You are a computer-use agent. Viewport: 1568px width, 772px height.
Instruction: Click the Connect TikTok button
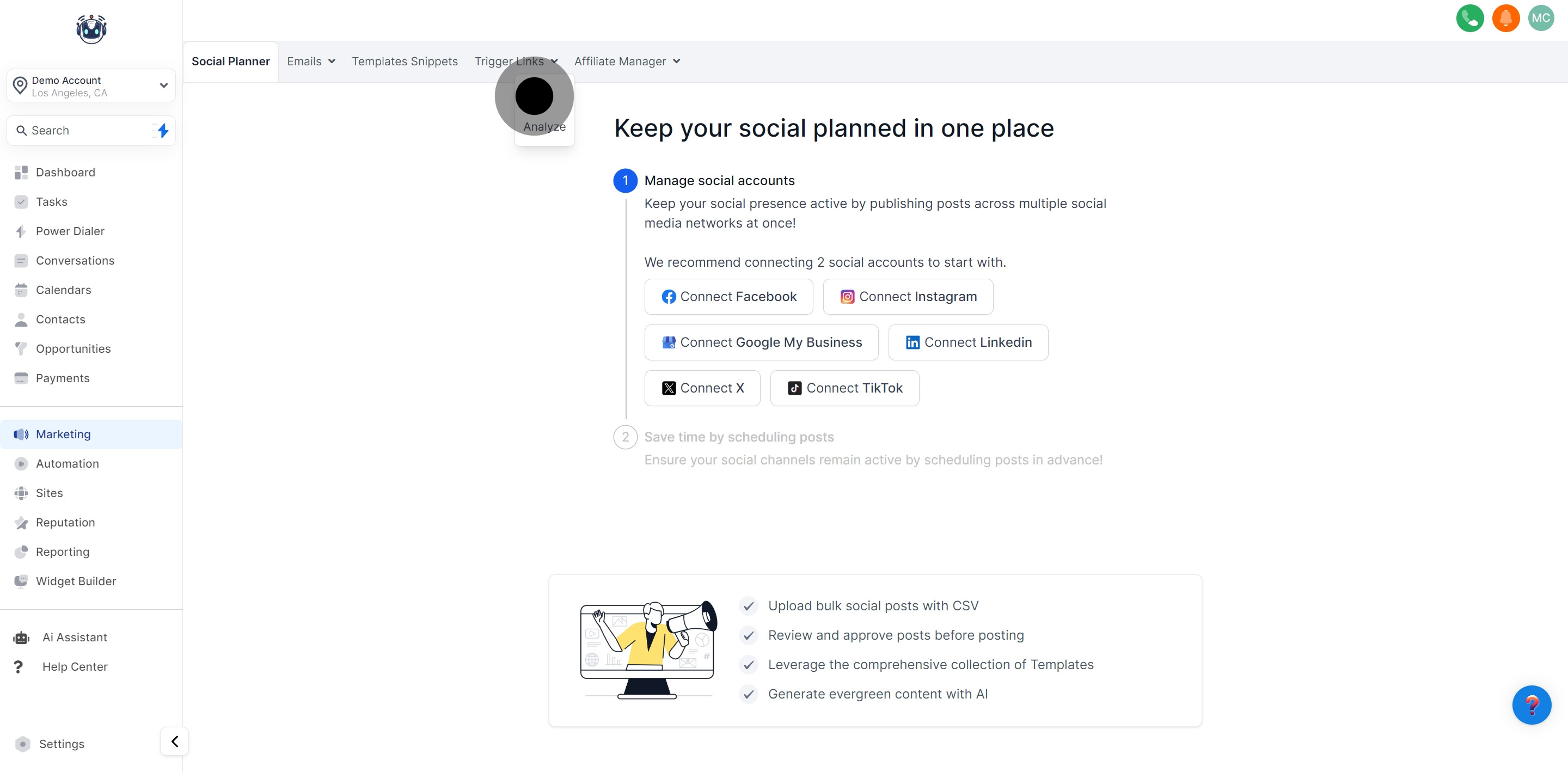click(844, 388)
